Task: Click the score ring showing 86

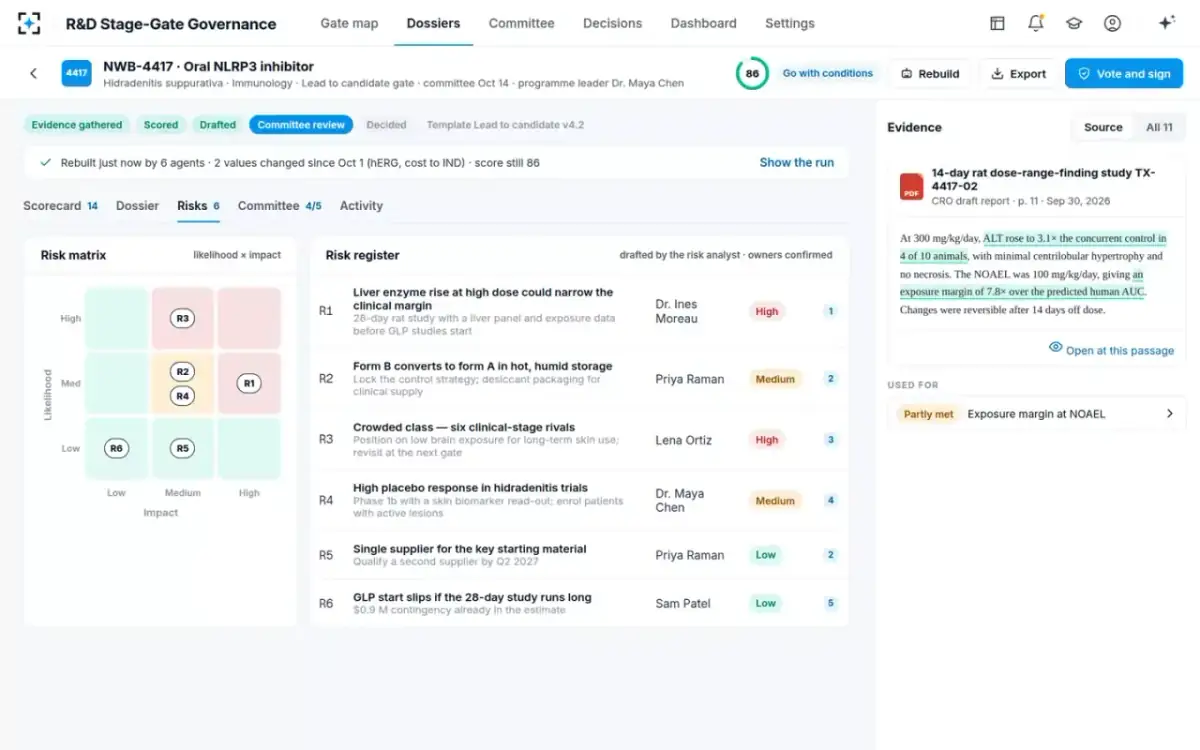Action: tap(752, 73)
